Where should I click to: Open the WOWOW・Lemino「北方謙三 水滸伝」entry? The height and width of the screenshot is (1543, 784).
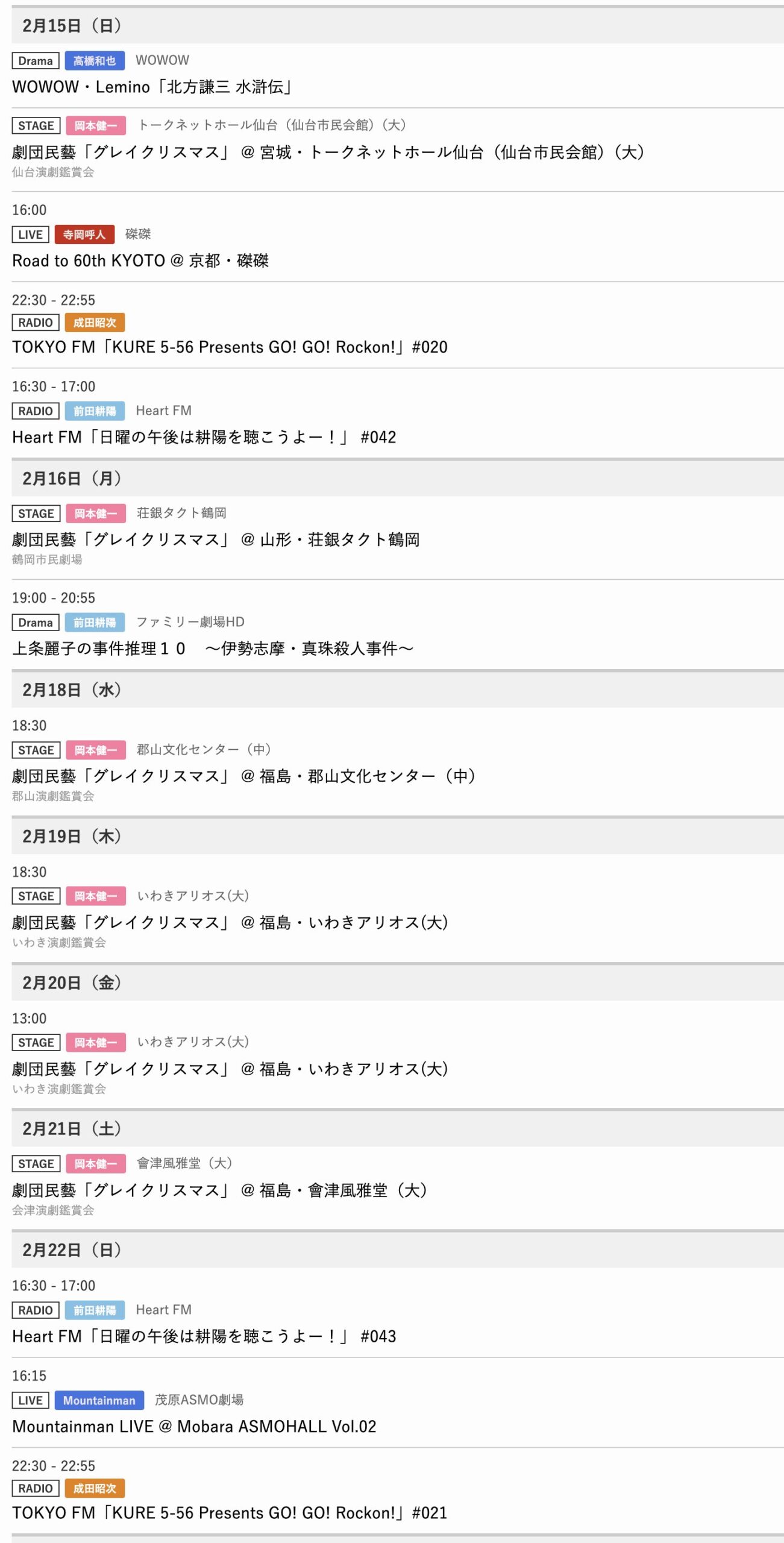tap(152, 87)
